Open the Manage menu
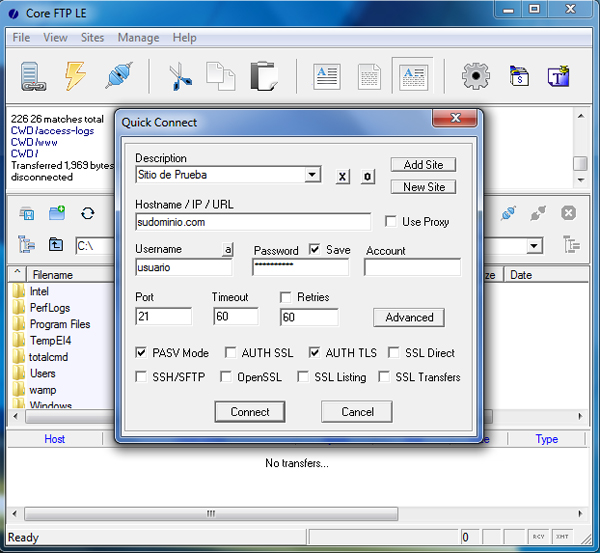 138,38
